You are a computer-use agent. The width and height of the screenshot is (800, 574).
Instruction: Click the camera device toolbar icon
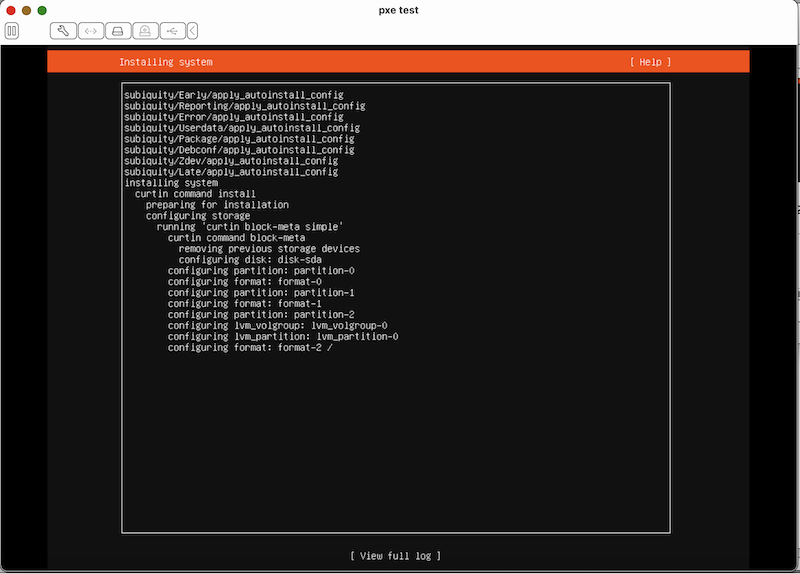[145, 31]
